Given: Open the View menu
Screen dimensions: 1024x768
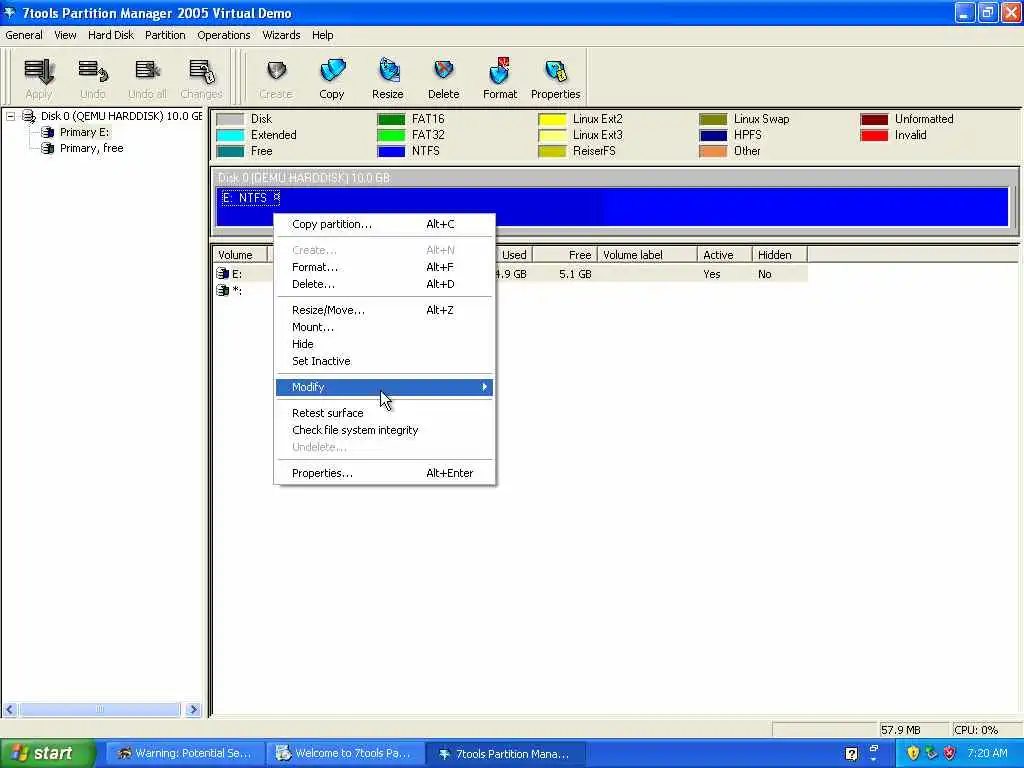Looking at the screenshot, I should [x=65, y=35].
